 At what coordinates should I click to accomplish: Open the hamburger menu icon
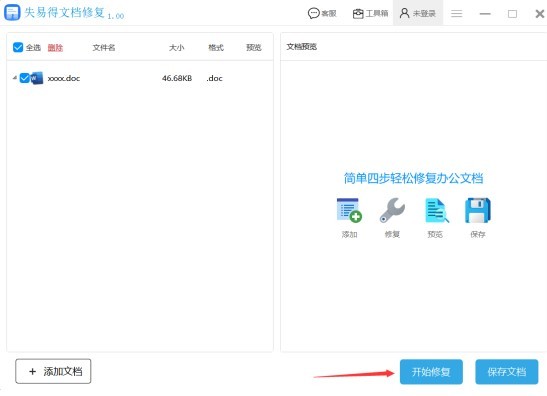coord(456,14)
